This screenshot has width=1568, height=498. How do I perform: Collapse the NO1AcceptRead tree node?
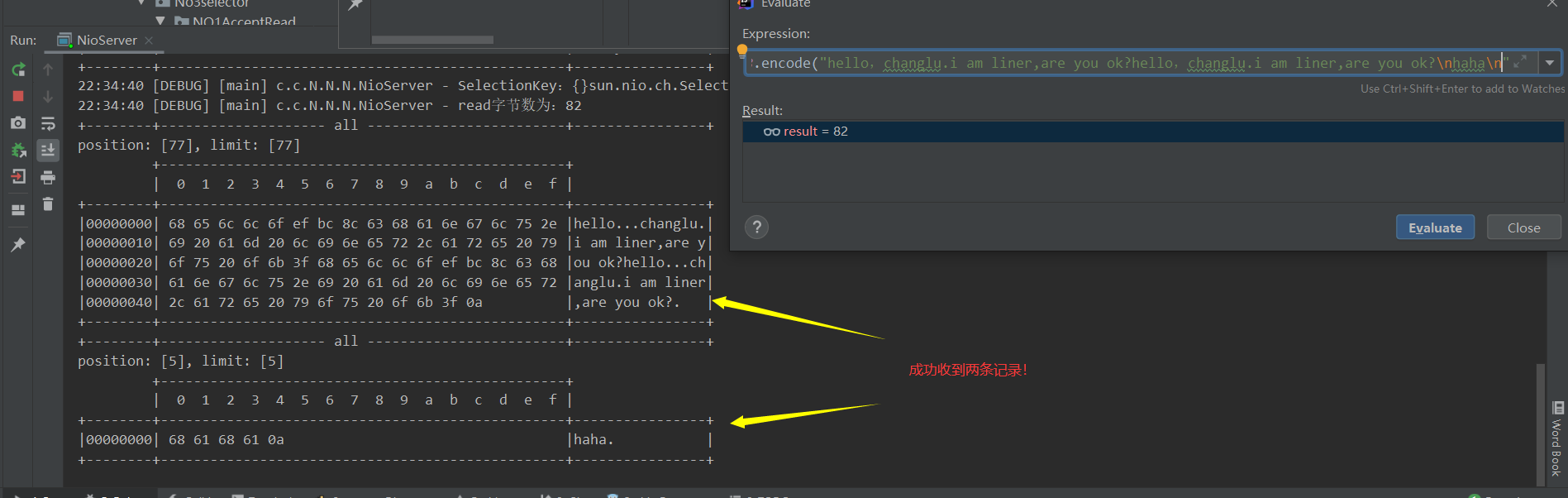click(160, 21)
